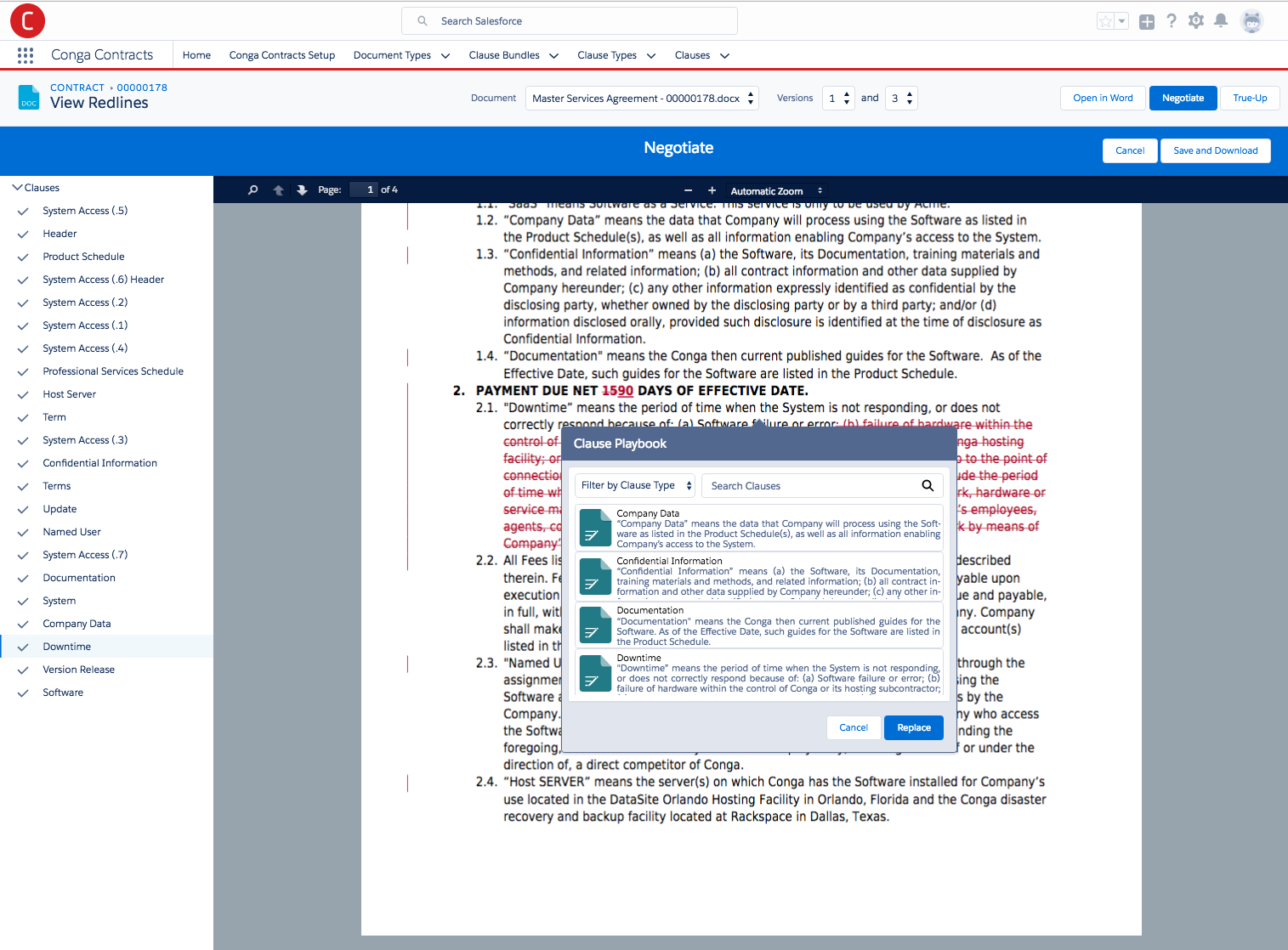The height and width of the screenshot is (950, 1288).
Task: Click the Replace button in Clause Playbook
Action: pyautogui.click(x=914, y=727)
